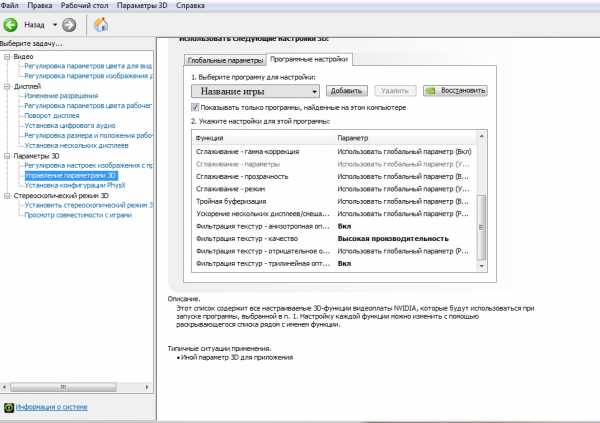Click the Удалить button

click(x=395, y=91)
